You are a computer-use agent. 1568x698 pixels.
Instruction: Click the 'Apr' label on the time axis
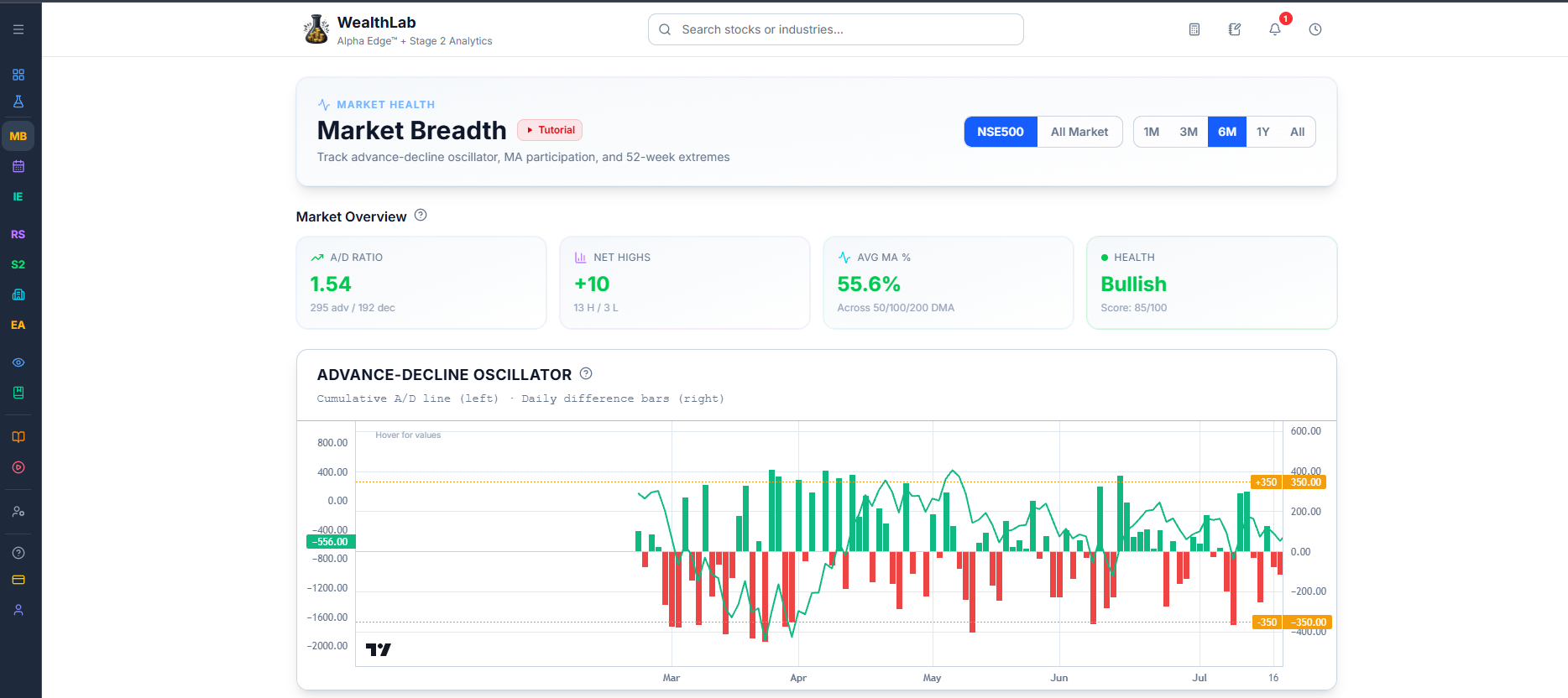798,678
